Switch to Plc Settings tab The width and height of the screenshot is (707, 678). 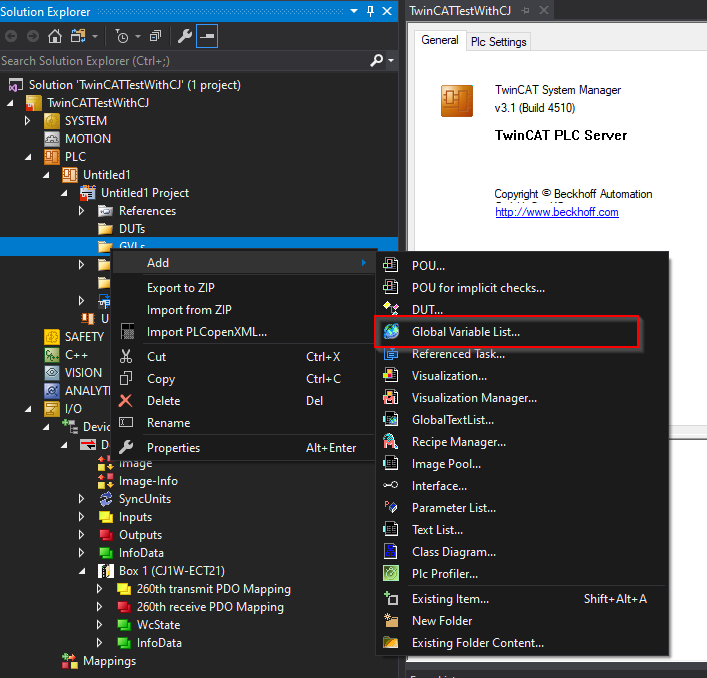pyautogui.click(x=498, y=42)
